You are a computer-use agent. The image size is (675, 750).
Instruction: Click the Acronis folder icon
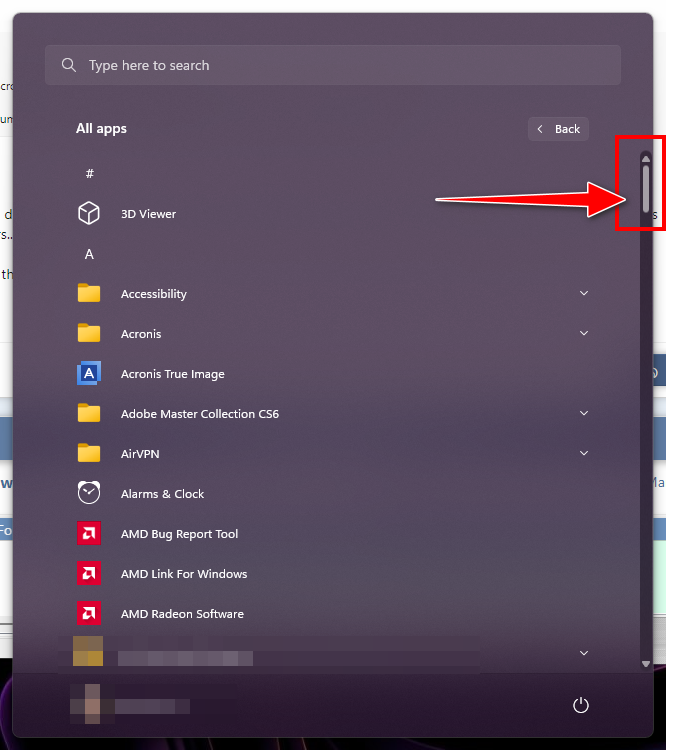point(89,333)
